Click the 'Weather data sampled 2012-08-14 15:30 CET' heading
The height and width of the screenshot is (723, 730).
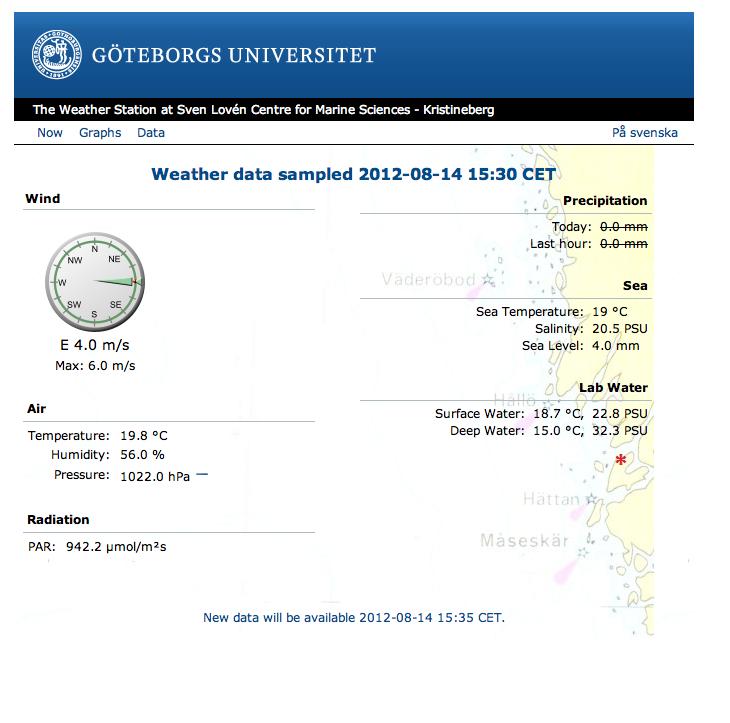[354, 174]
